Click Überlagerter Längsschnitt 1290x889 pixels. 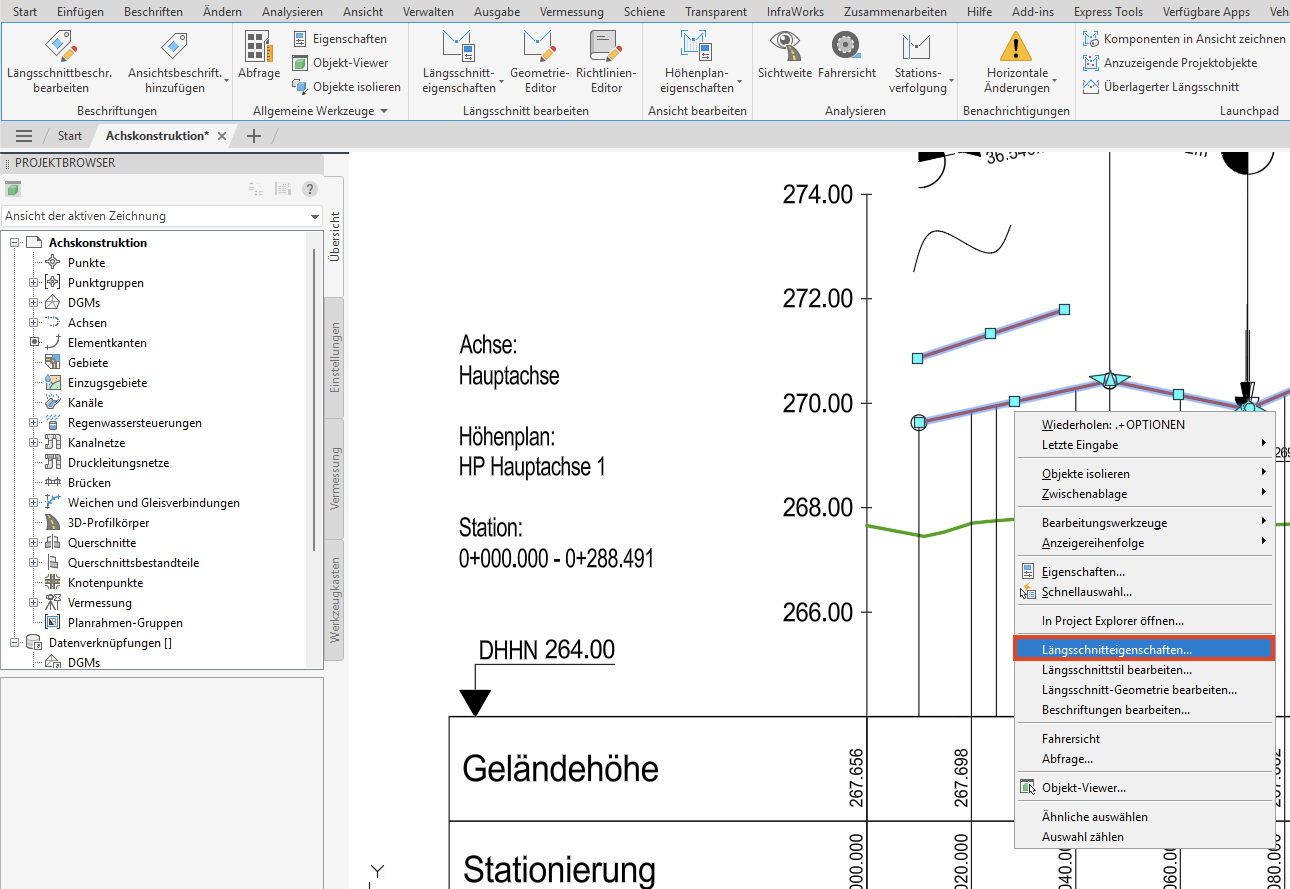click(1161, 87)
